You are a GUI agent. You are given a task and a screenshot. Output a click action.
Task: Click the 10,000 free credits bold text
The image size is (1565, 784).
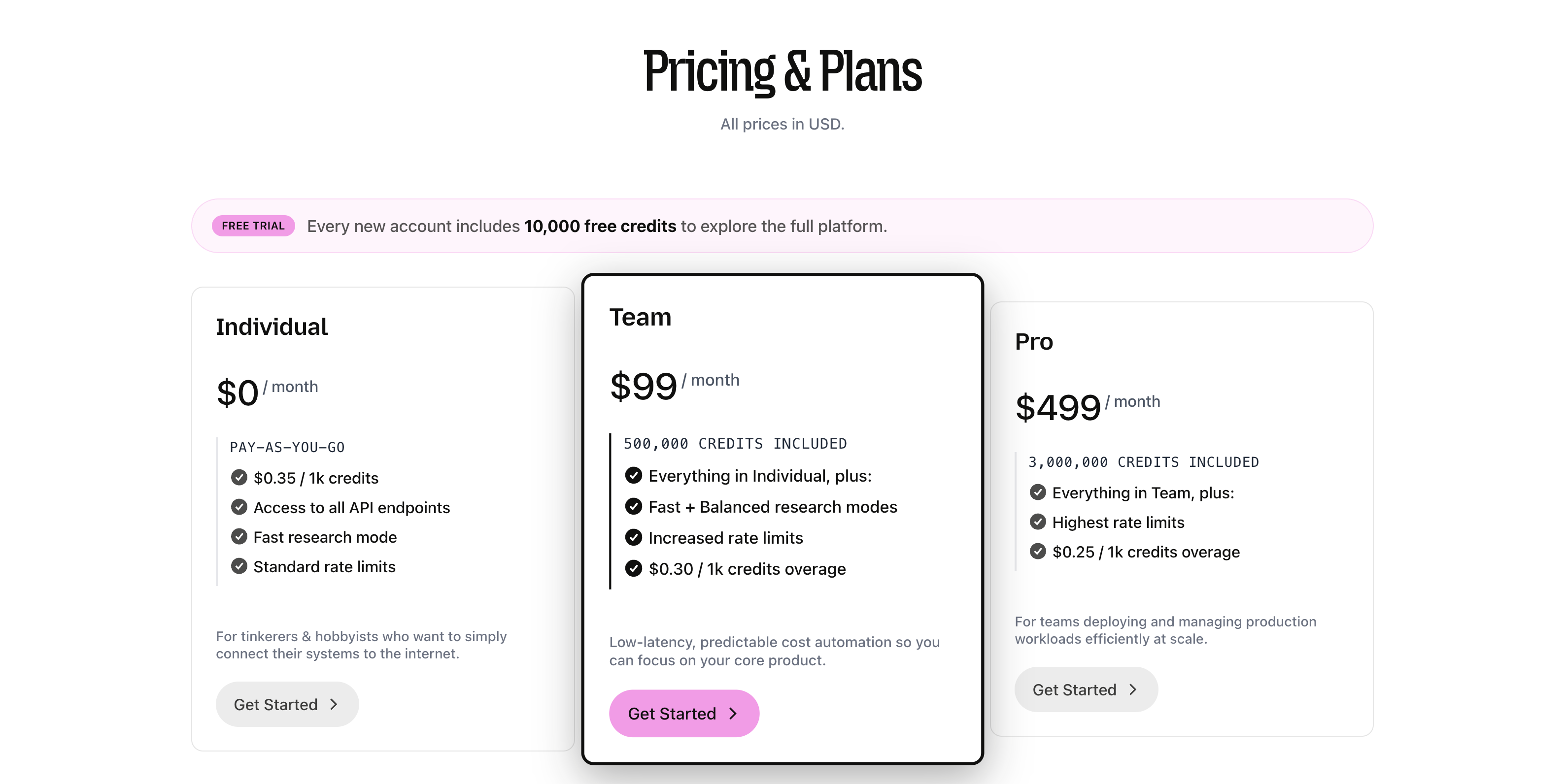600,226
